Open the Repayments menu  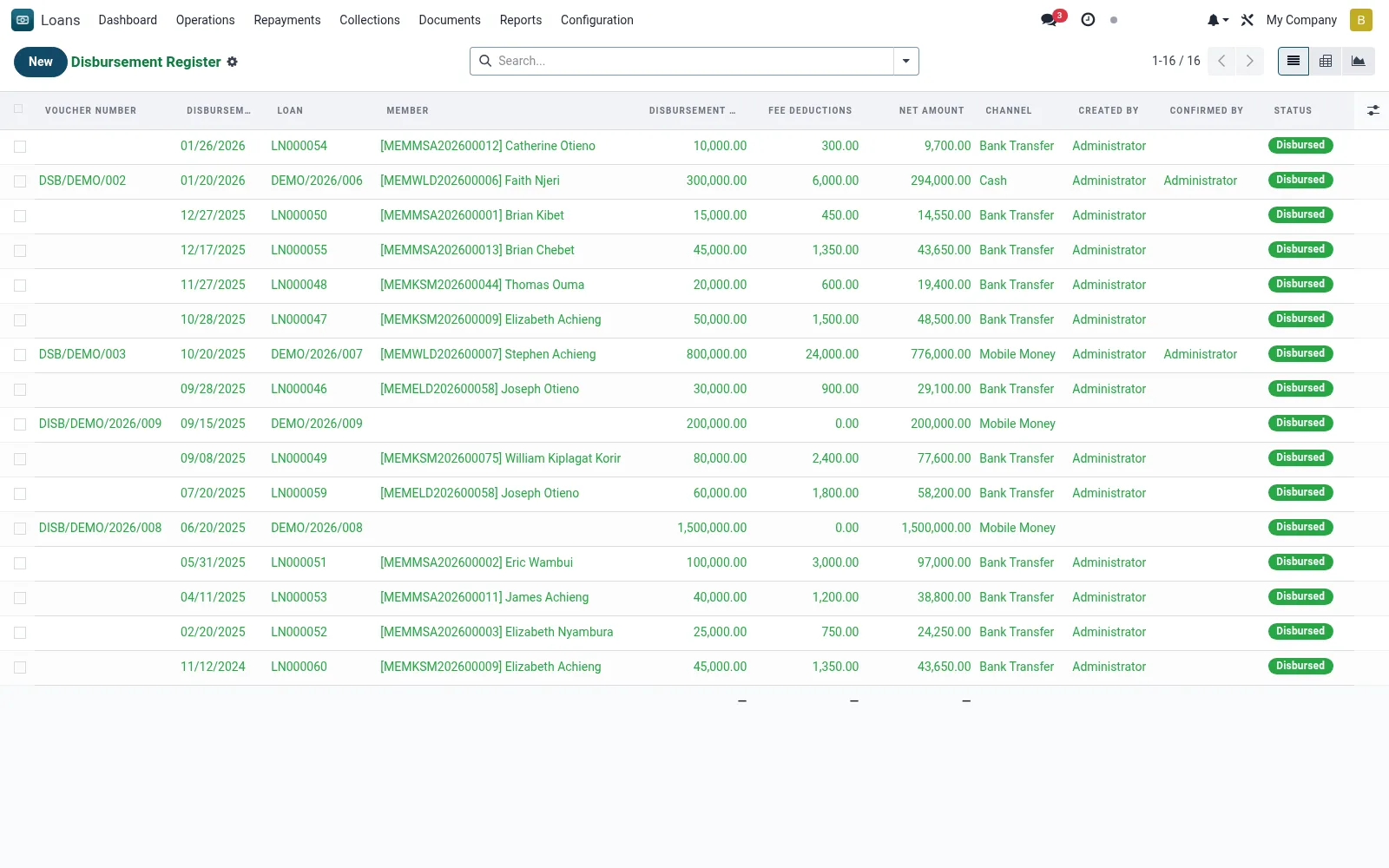pos(287,20)
